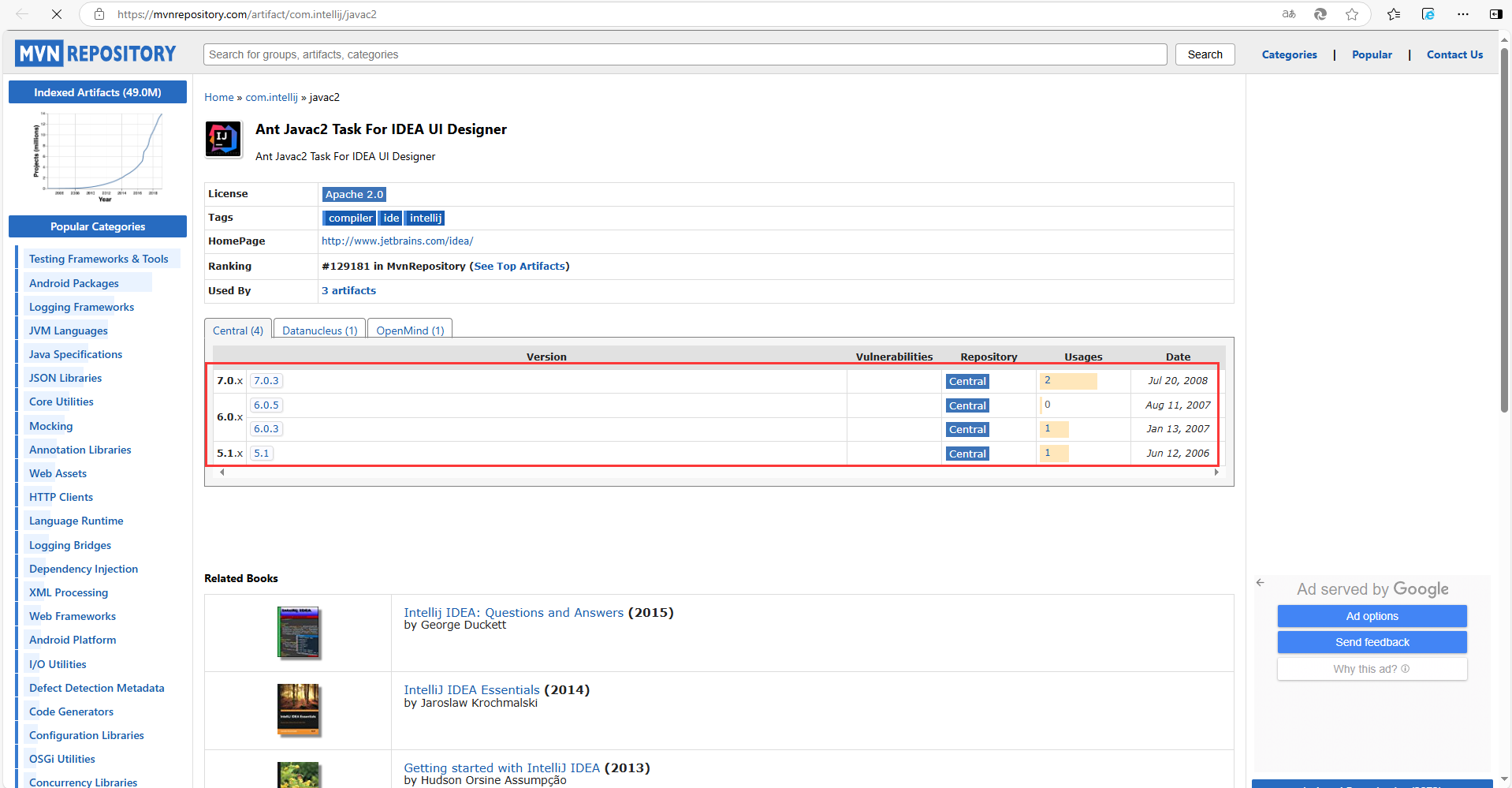Open the jetbrains.com/idea homepage link
This screenshot has height=788, width=1512.
397,241
